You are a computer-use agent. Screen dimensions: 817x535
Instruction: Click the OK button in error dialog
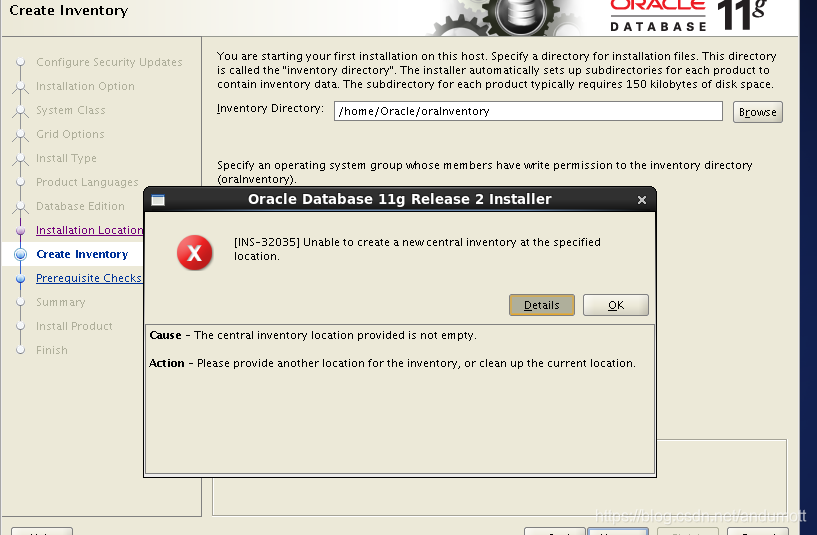(x=615, y=305)
